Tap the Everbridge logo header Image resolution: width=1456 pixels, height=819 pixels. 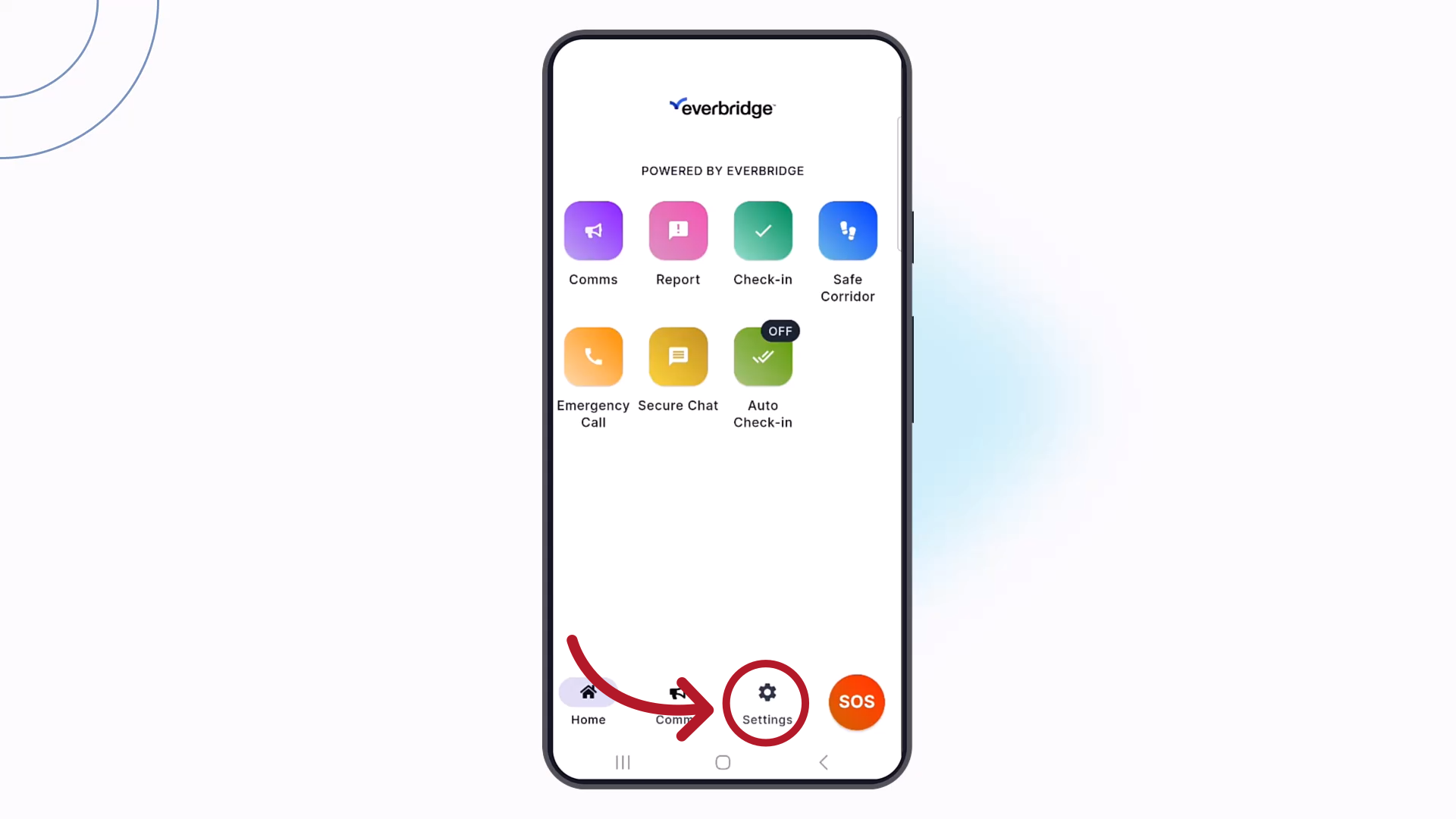pyautogui.click(x=723, y=108)
